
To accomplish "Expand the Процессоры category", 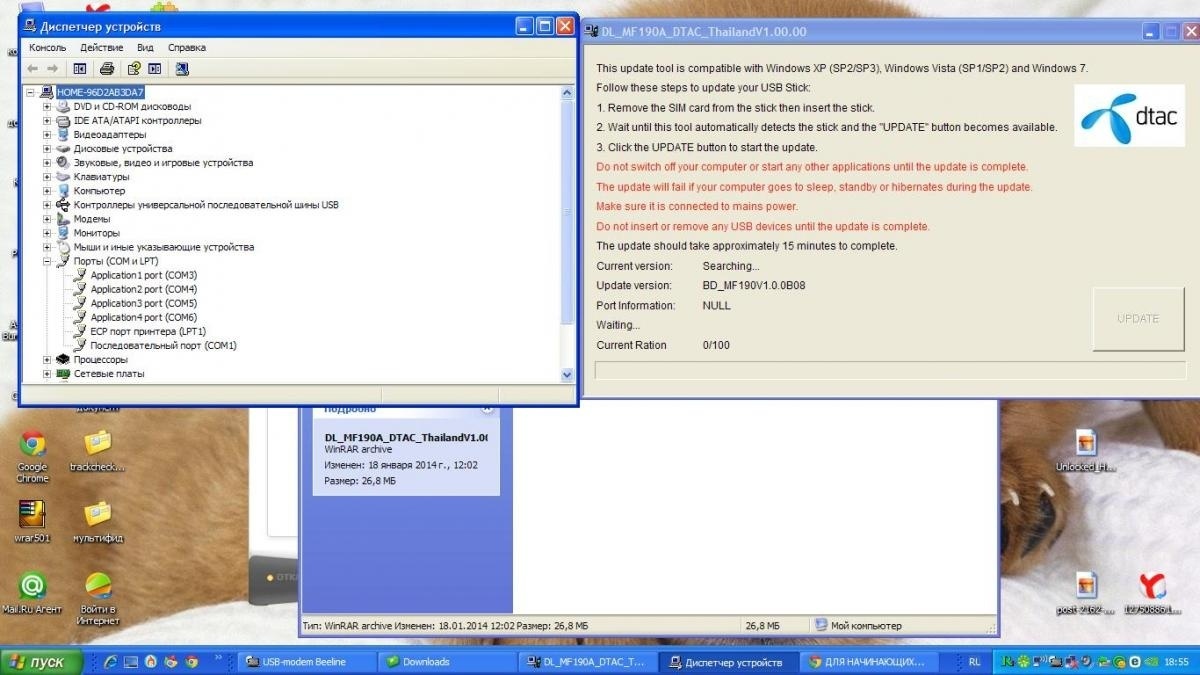I will [47, 359].
